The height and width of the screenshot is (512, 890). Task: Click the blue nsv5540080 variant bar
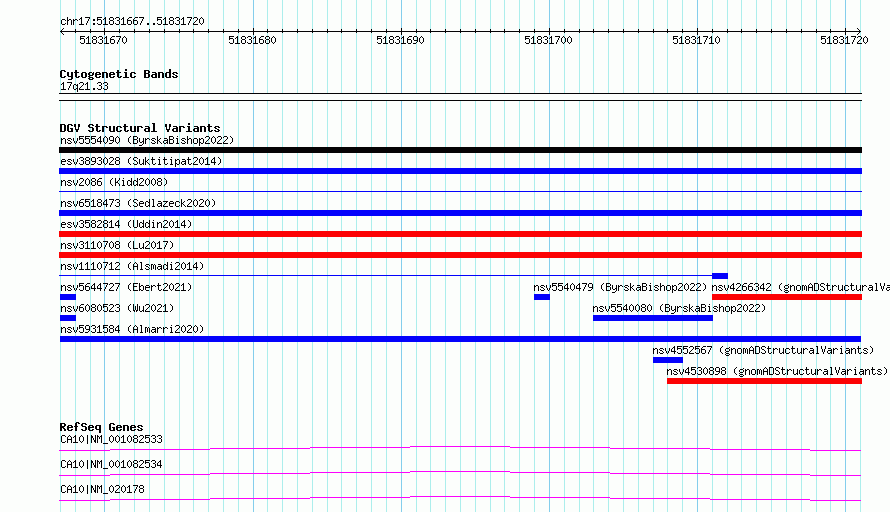pyautogui.click(x=653, y=318)
